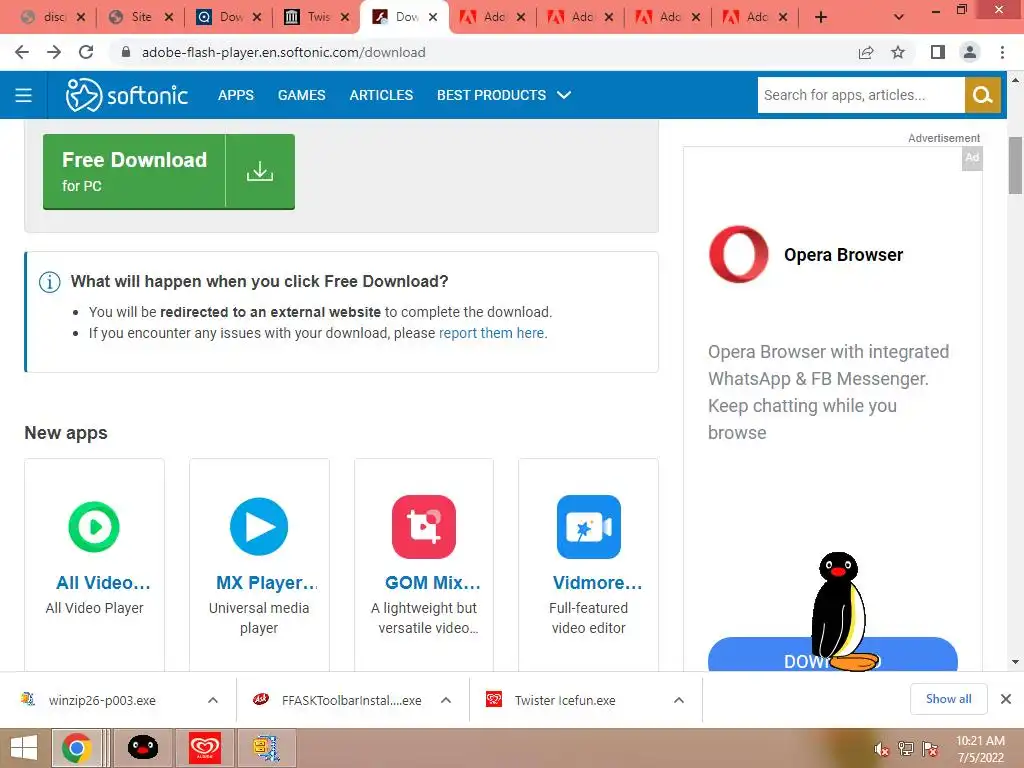This screenshot has height=768, width=1024.
Task: Click the Opera Browser ad title
Action: click(843, 255)
